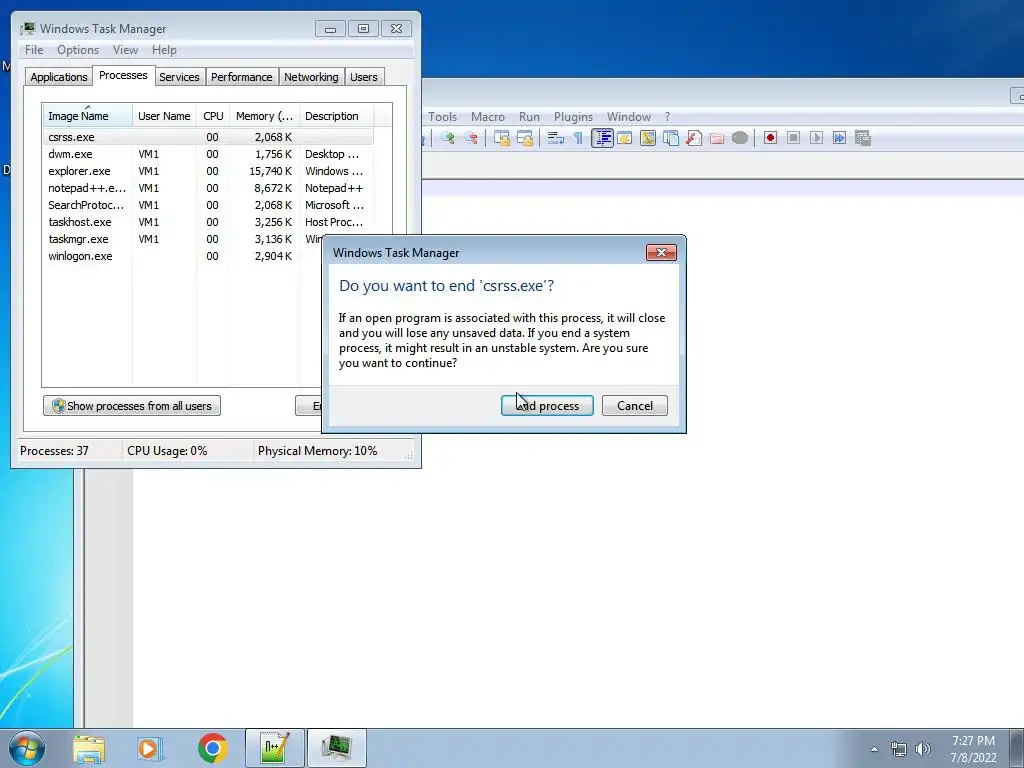Toggle synchronize horizontal scrolling in Notepad++
1024x768 pixels.
525,138
